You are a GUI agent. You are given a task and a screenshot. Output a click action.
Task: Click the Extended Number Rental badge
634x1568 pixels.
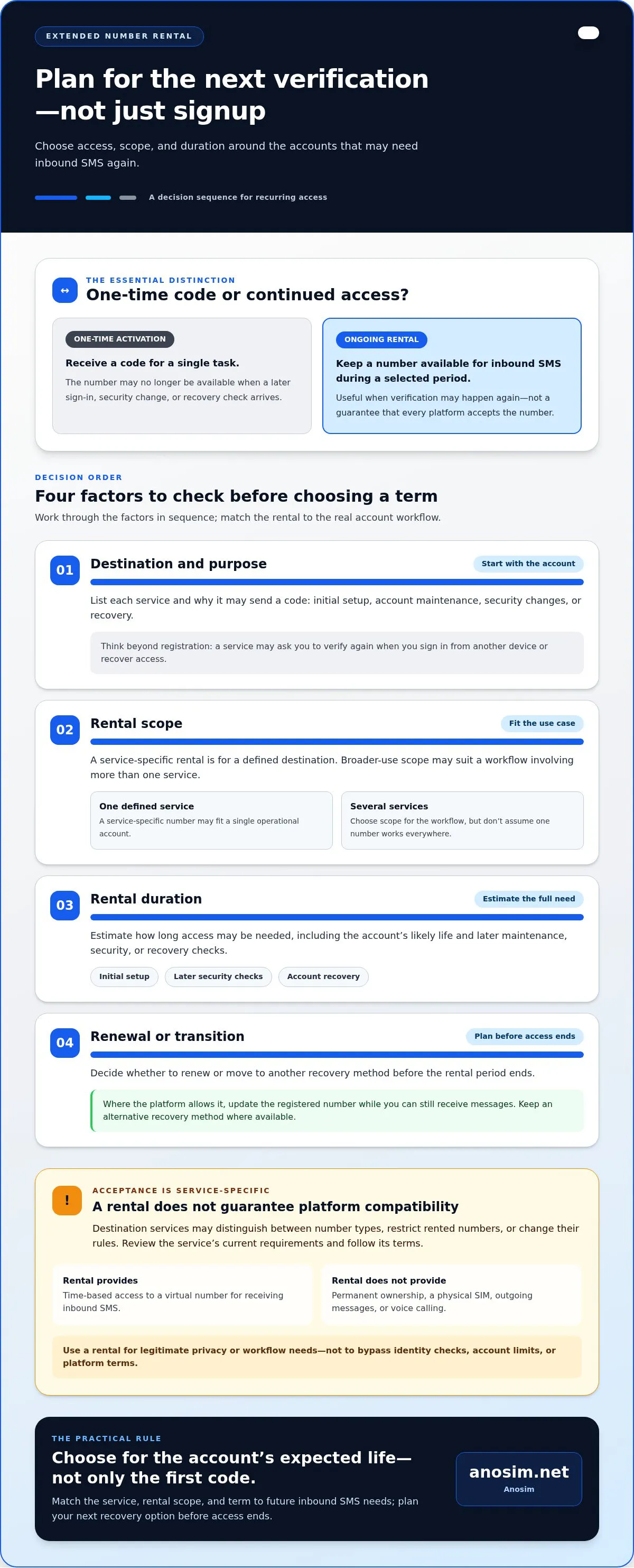point(119,36)
